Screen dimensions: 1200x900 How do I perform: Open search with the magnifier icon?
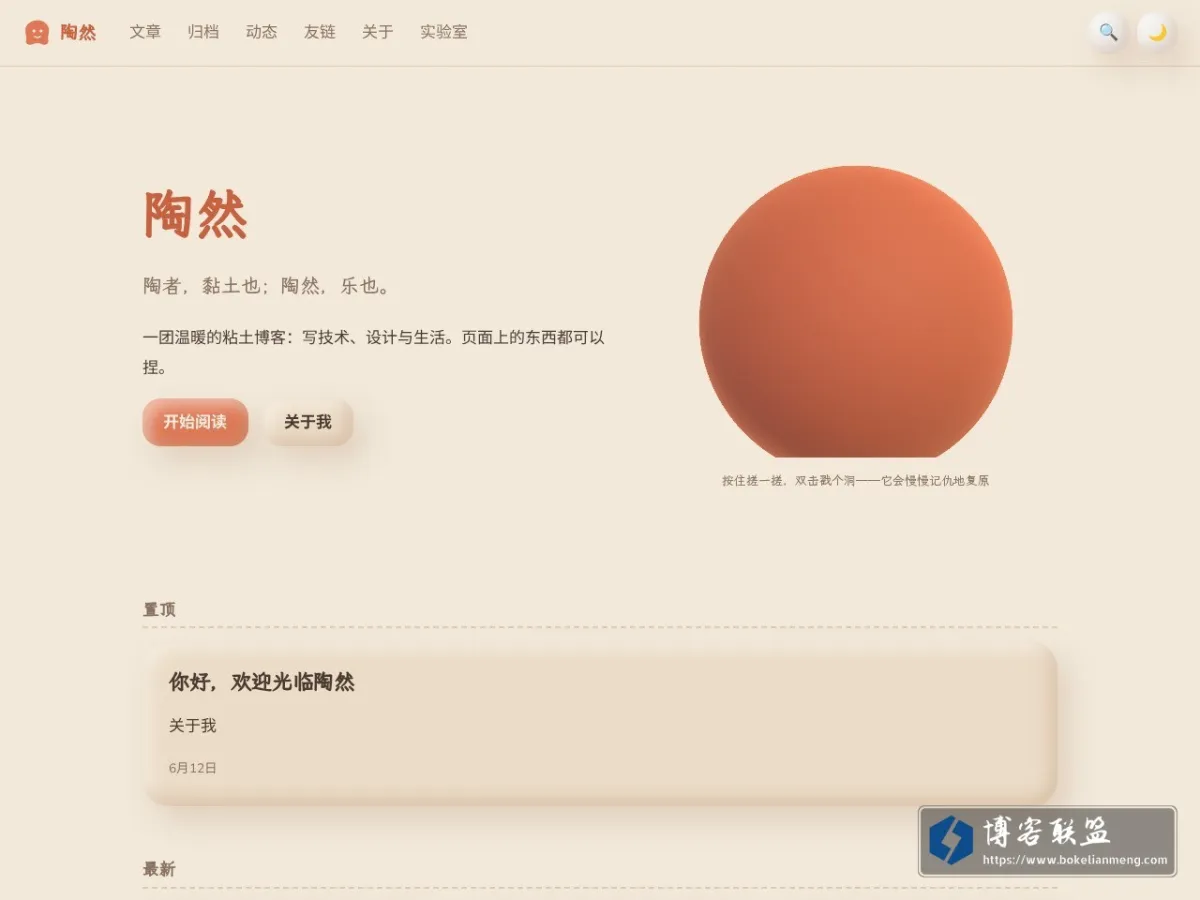(1108, 32)
